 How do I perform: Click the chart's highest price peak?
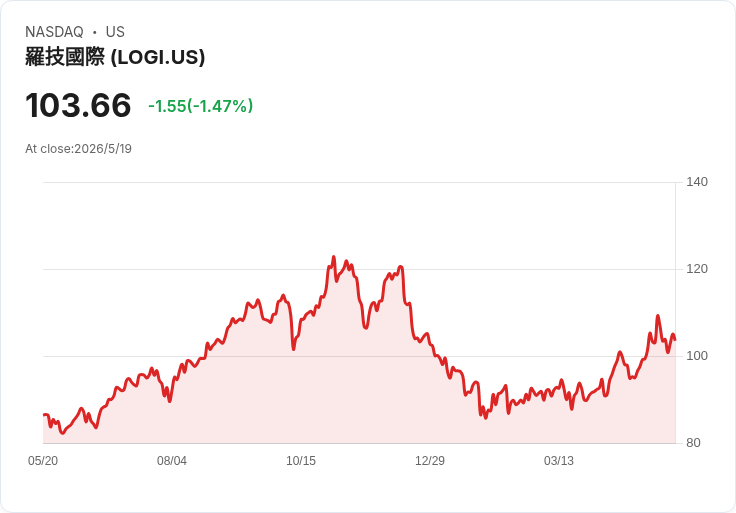point(334,257)
